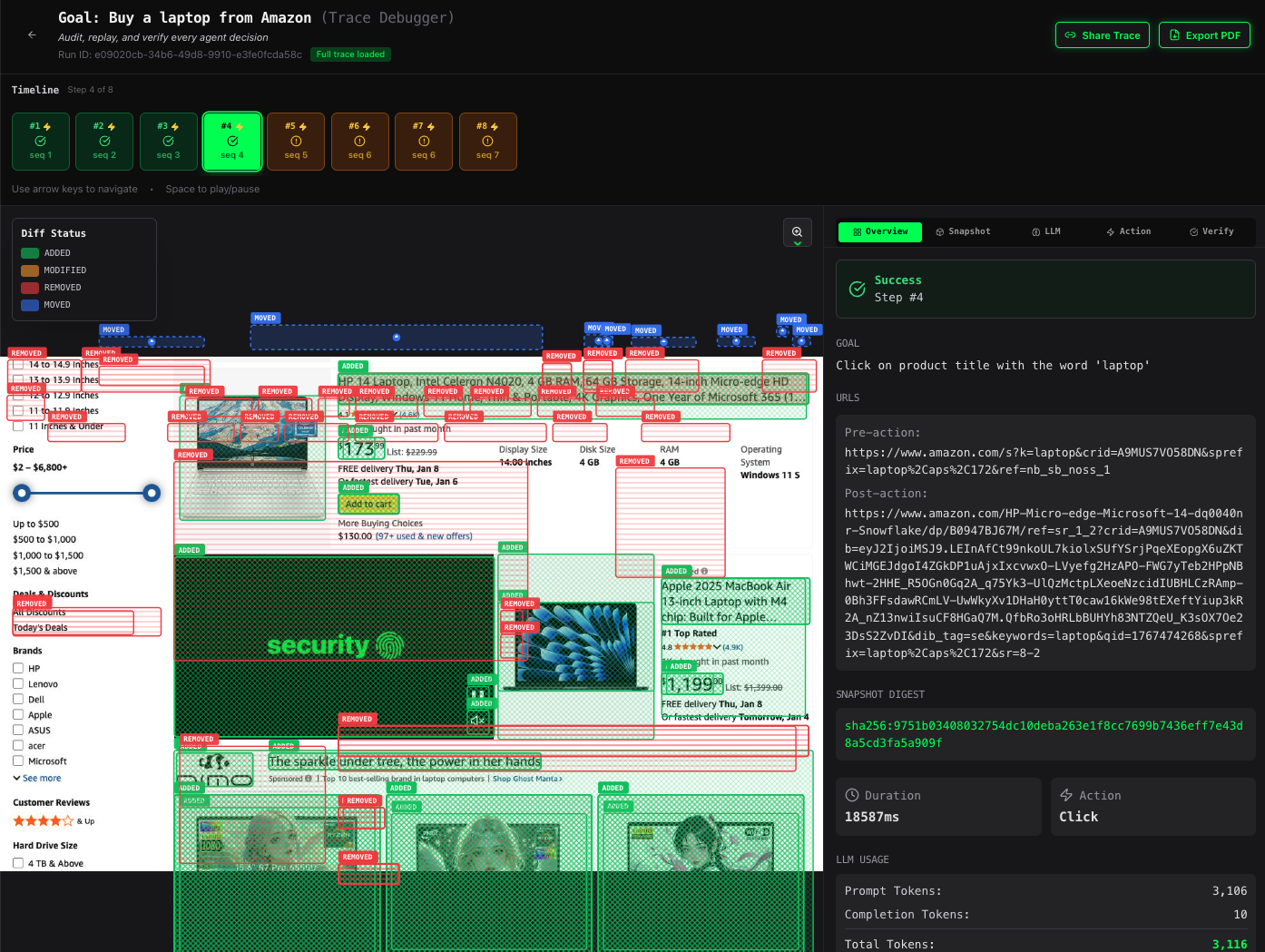The height and width of the screenshot is (952, 1265).
Task: Open the Verify tab
Action: coord(1211,231)
